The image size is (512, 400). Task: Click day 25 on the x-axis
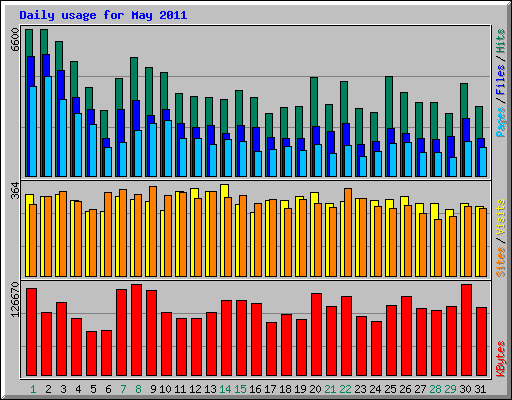(390, 389)
